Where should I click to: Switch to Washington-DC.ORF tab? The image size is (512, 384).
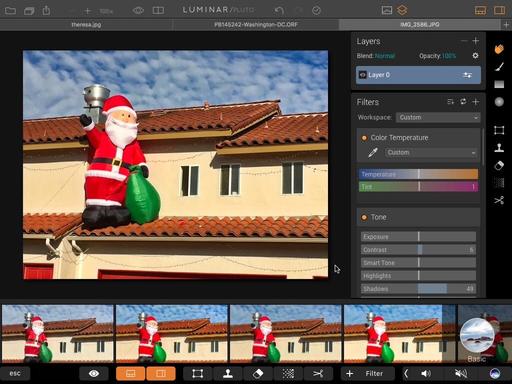pos(256,25)
